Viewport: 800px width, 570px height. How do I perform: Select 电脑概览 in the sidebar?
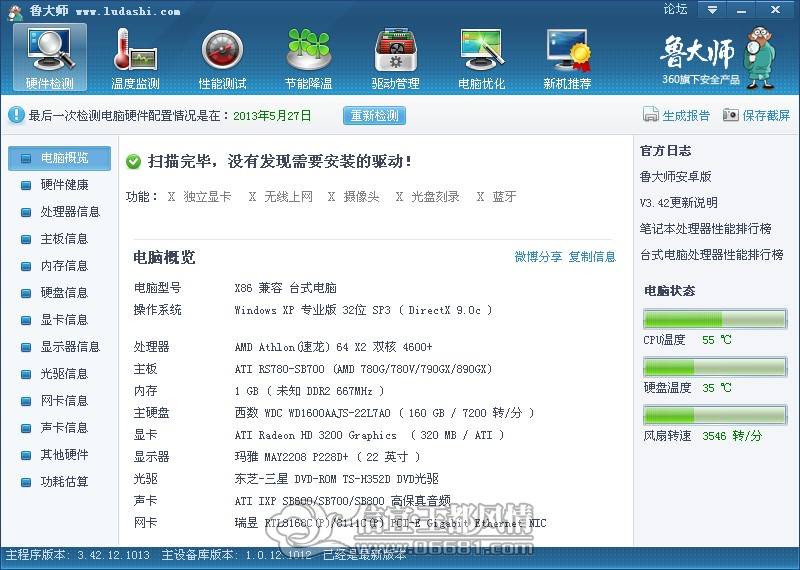point(59,158)
